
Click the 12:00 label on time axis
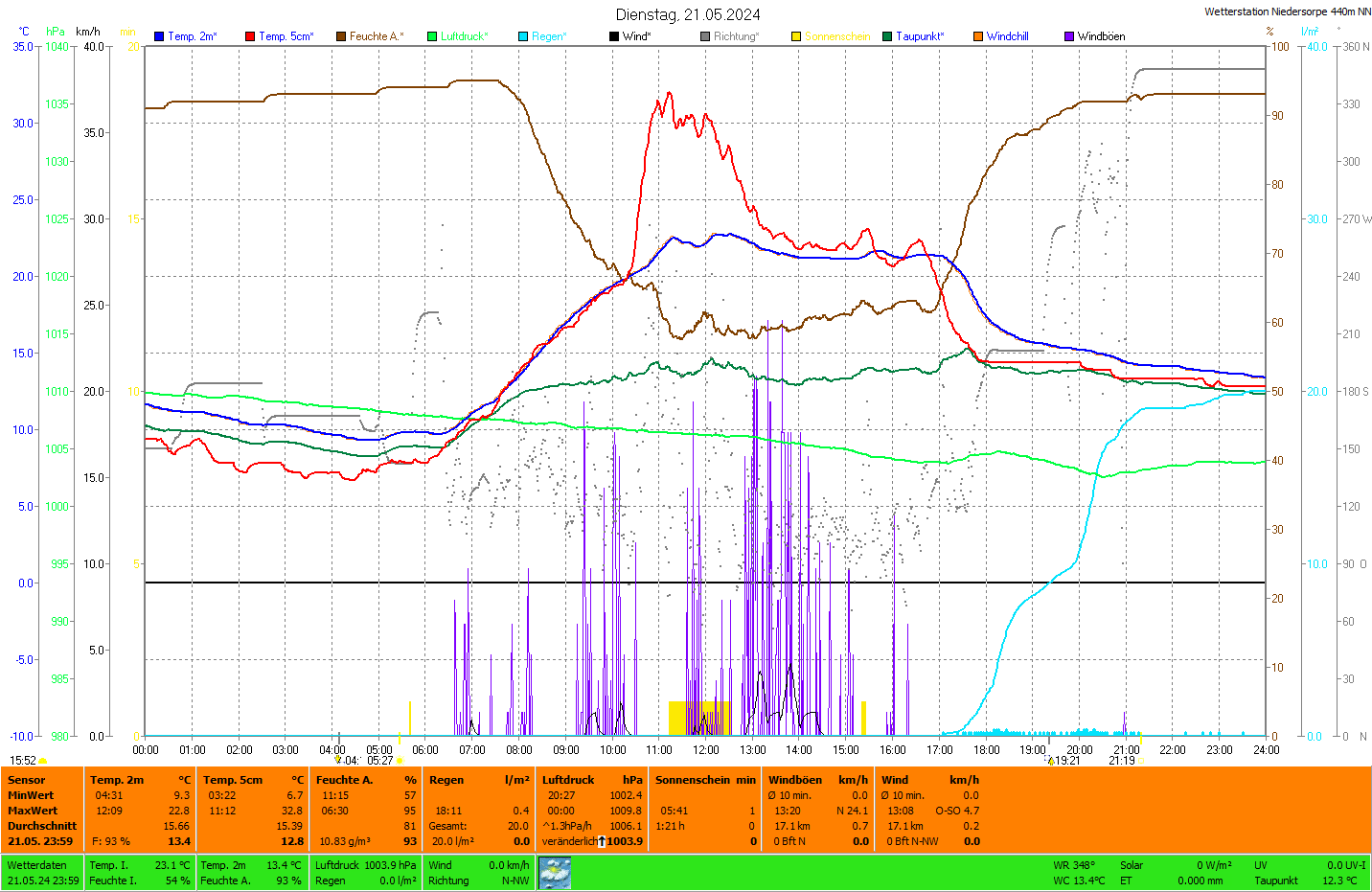coord(706,750)
